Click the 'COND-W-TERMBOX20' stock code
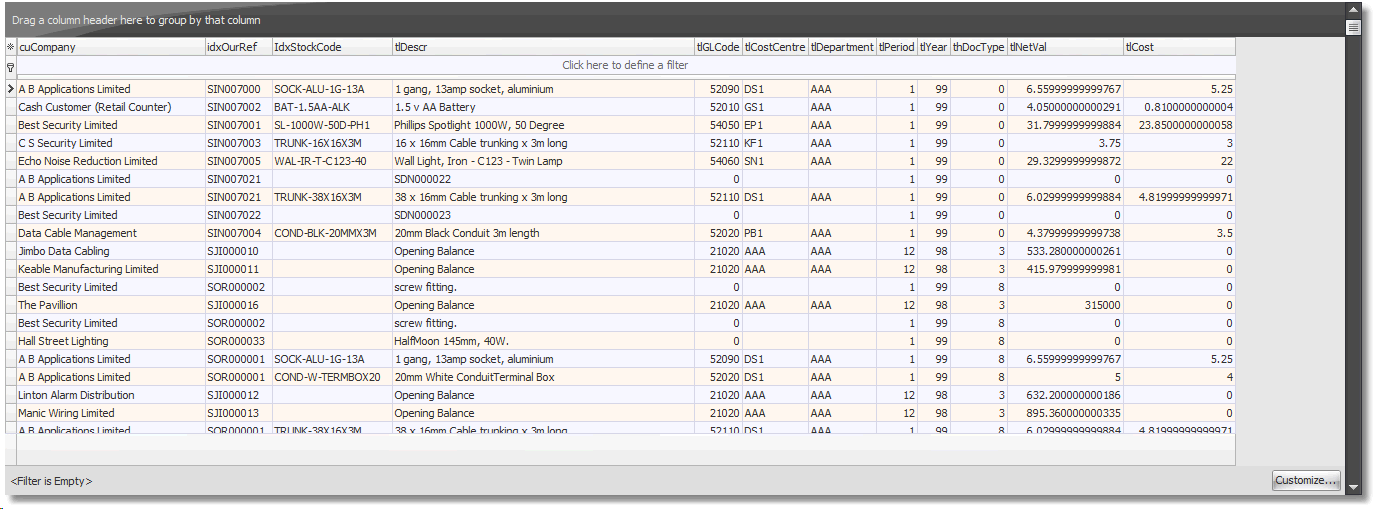Screen dimensions: 1373x509 pyautogui.click(x=332, y=377)
